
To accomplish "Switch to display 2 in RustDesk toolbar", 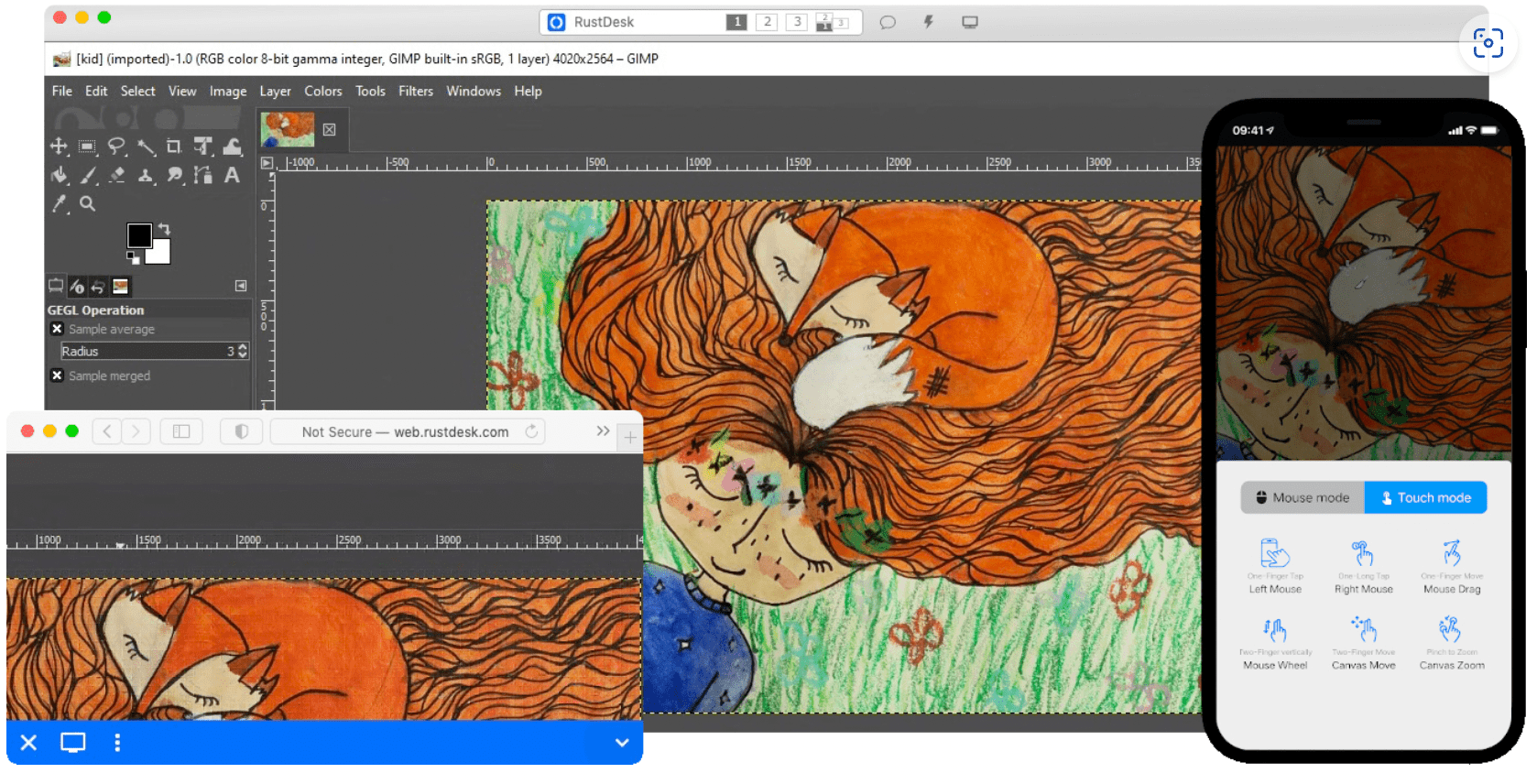I will 767,22.
